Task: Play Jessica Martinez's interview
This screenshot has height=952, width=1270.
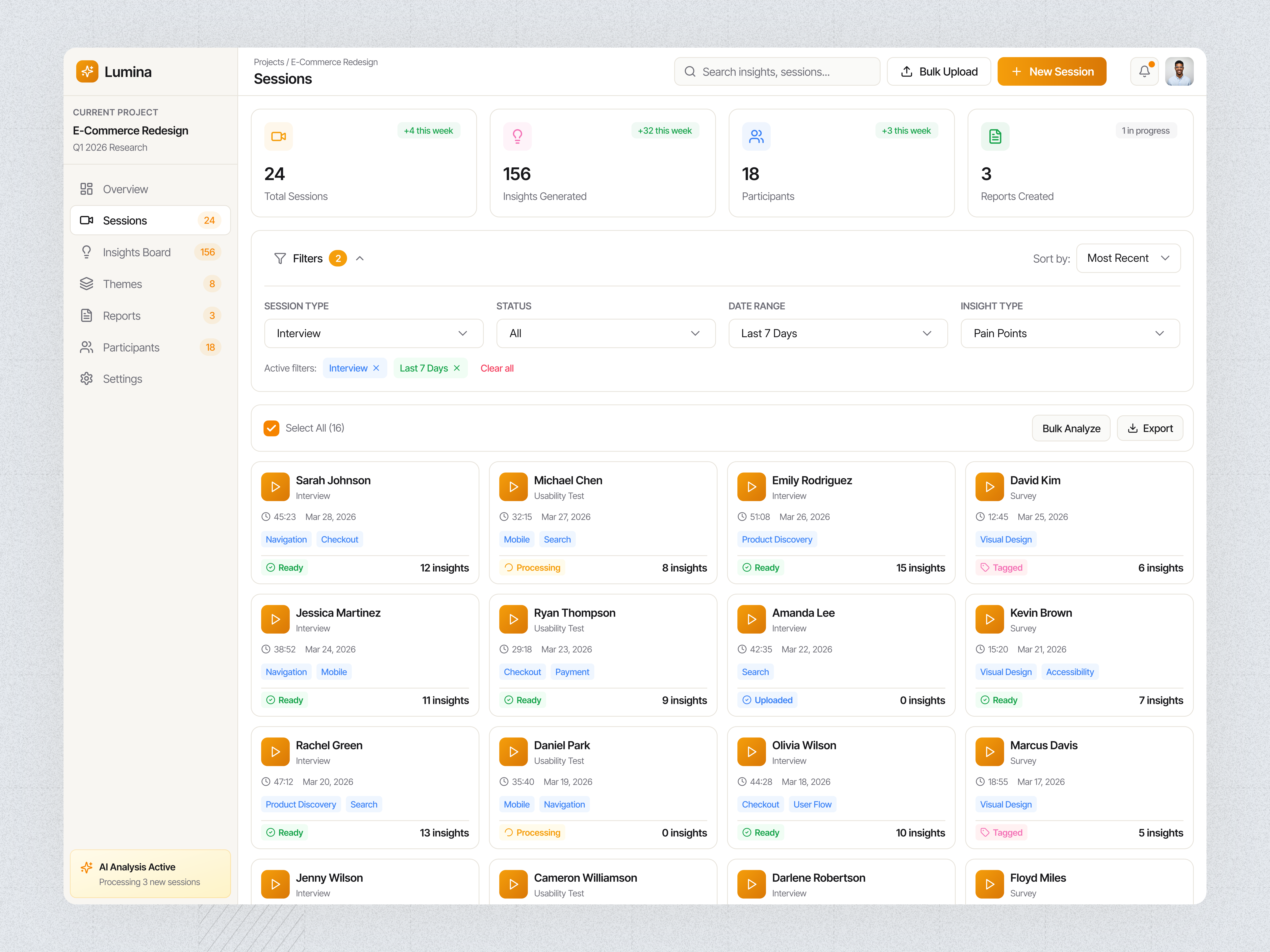Action: point(276,619)
